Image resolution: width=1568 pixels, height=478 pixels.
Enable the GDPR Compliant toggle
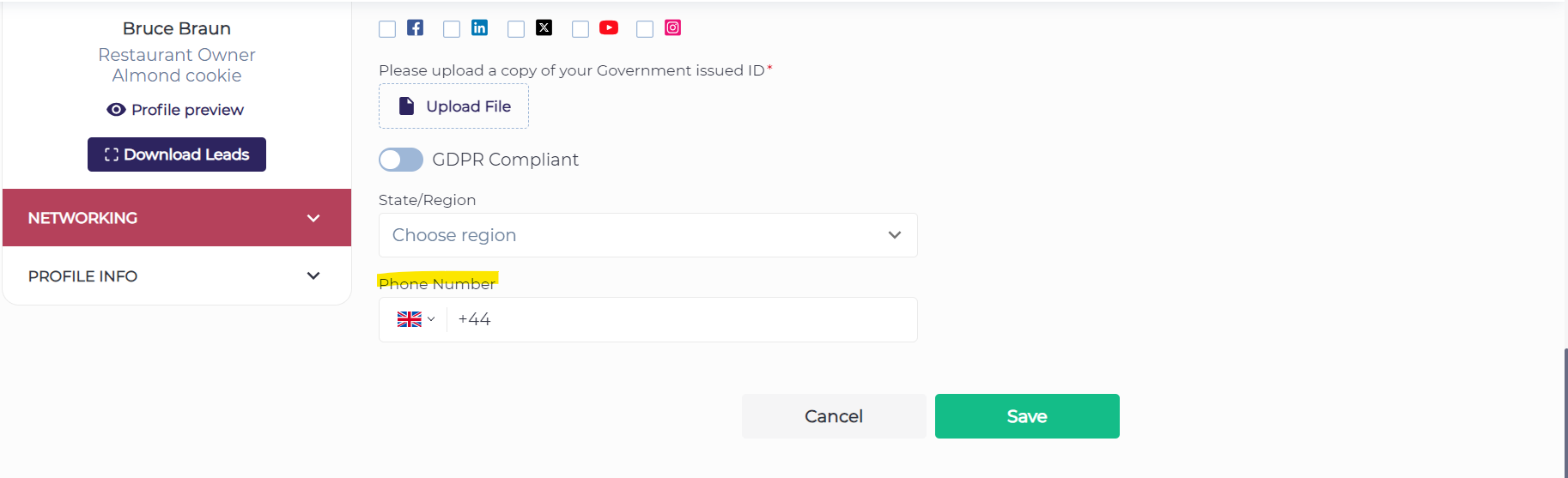point(401,160)
